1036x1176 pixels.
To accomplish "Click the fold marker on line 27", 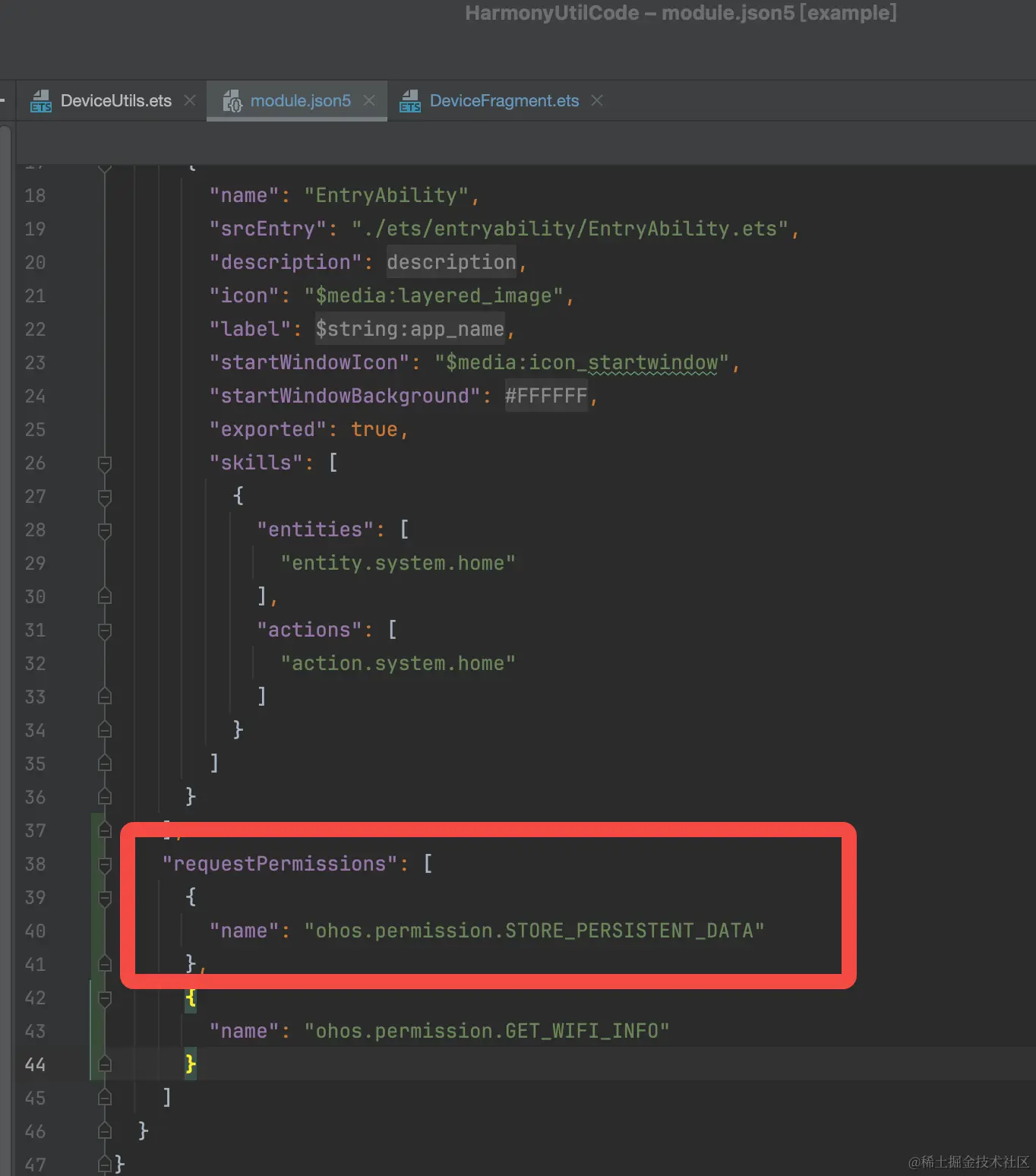I will pyautogui.click(x=105, y=497).
